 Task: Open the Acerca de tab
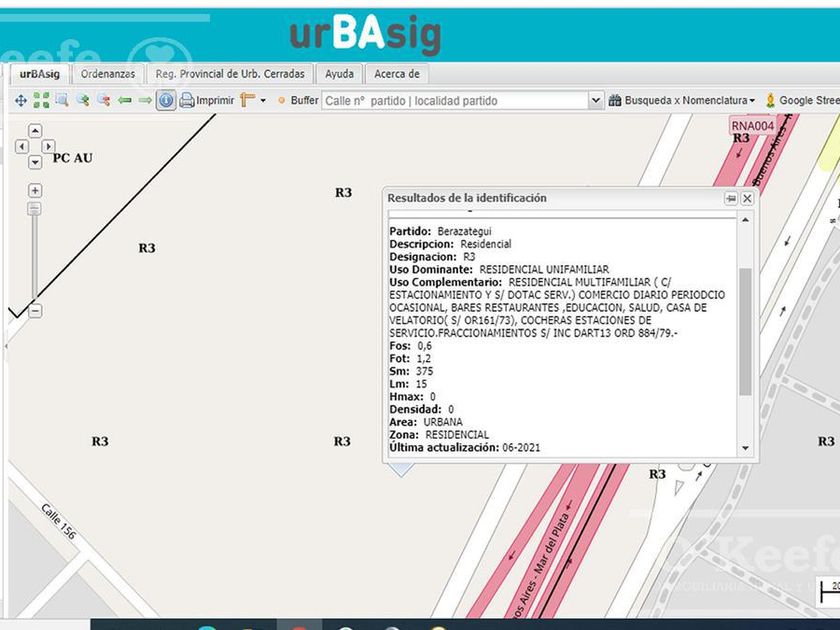[x=396, y=74]
